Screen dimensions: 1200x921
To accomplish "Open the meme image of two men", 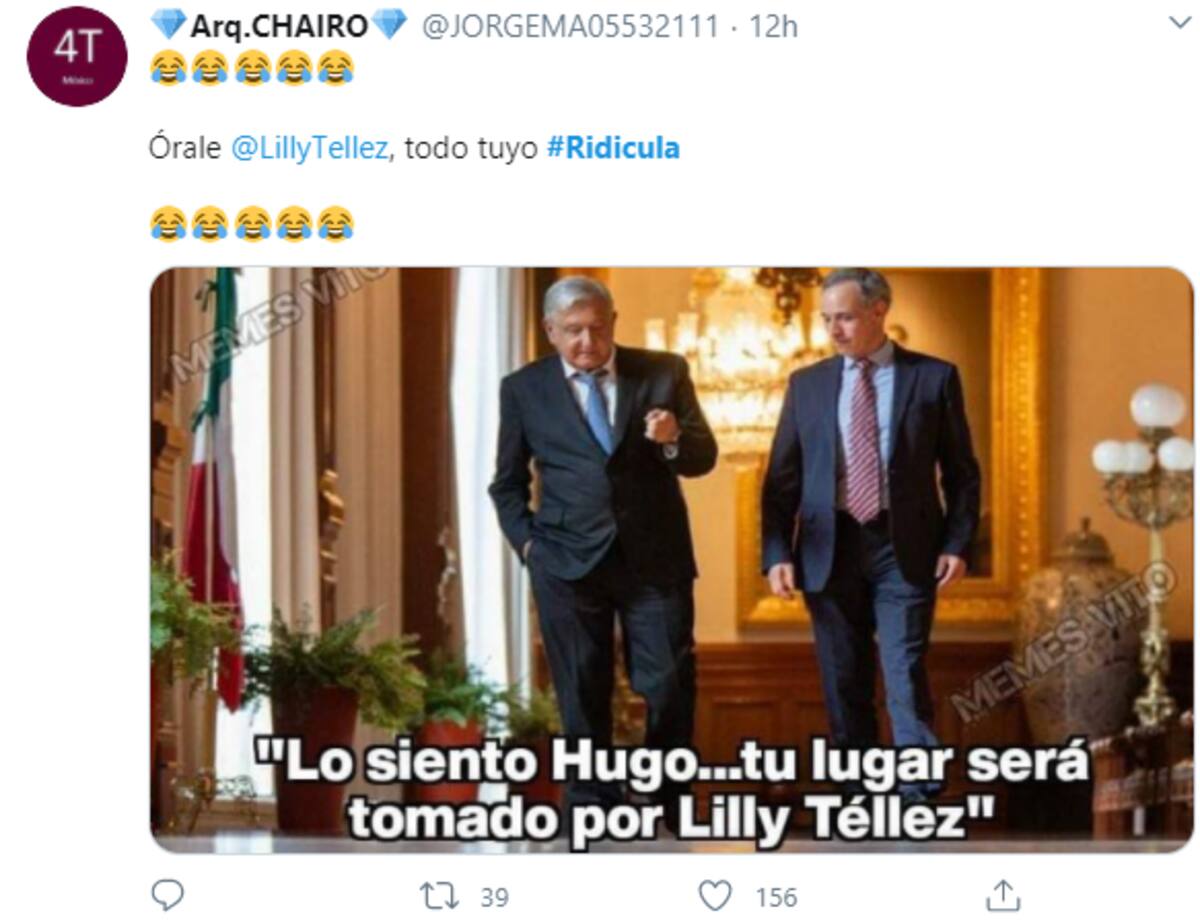I will 671,560.
